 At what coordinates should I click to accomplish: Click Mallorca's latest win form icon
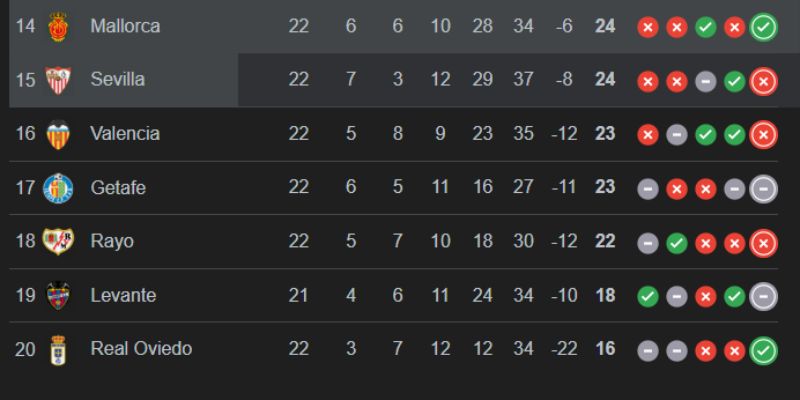[x=764, y=27]
